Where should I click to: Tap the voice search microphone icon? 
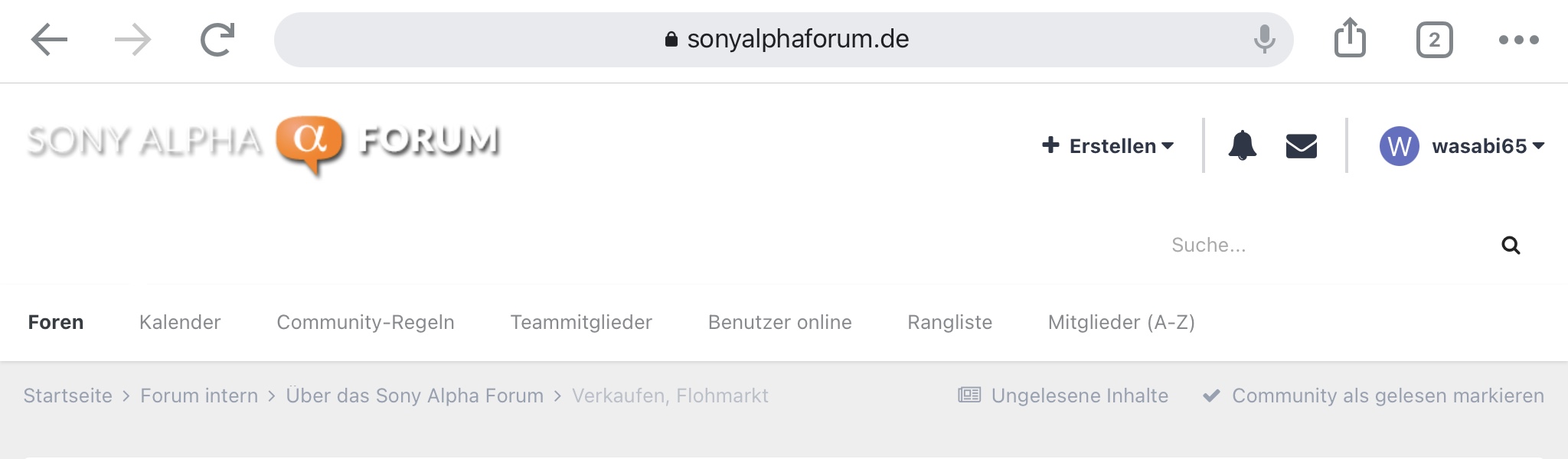coord(1264,39)
